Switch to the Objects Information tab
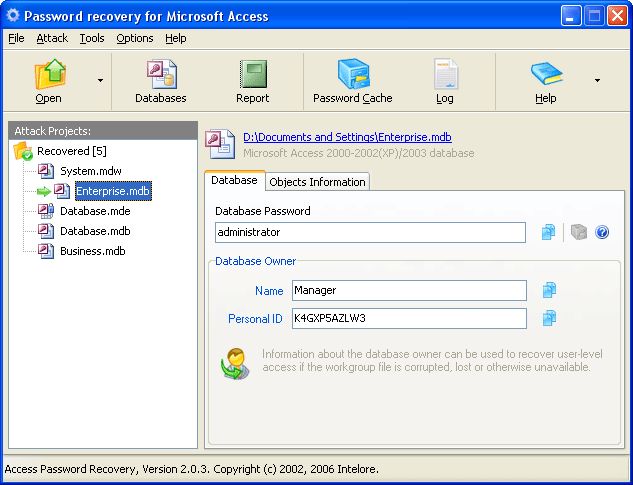Viewport: 633px width, 485px height. coord(317,182)
